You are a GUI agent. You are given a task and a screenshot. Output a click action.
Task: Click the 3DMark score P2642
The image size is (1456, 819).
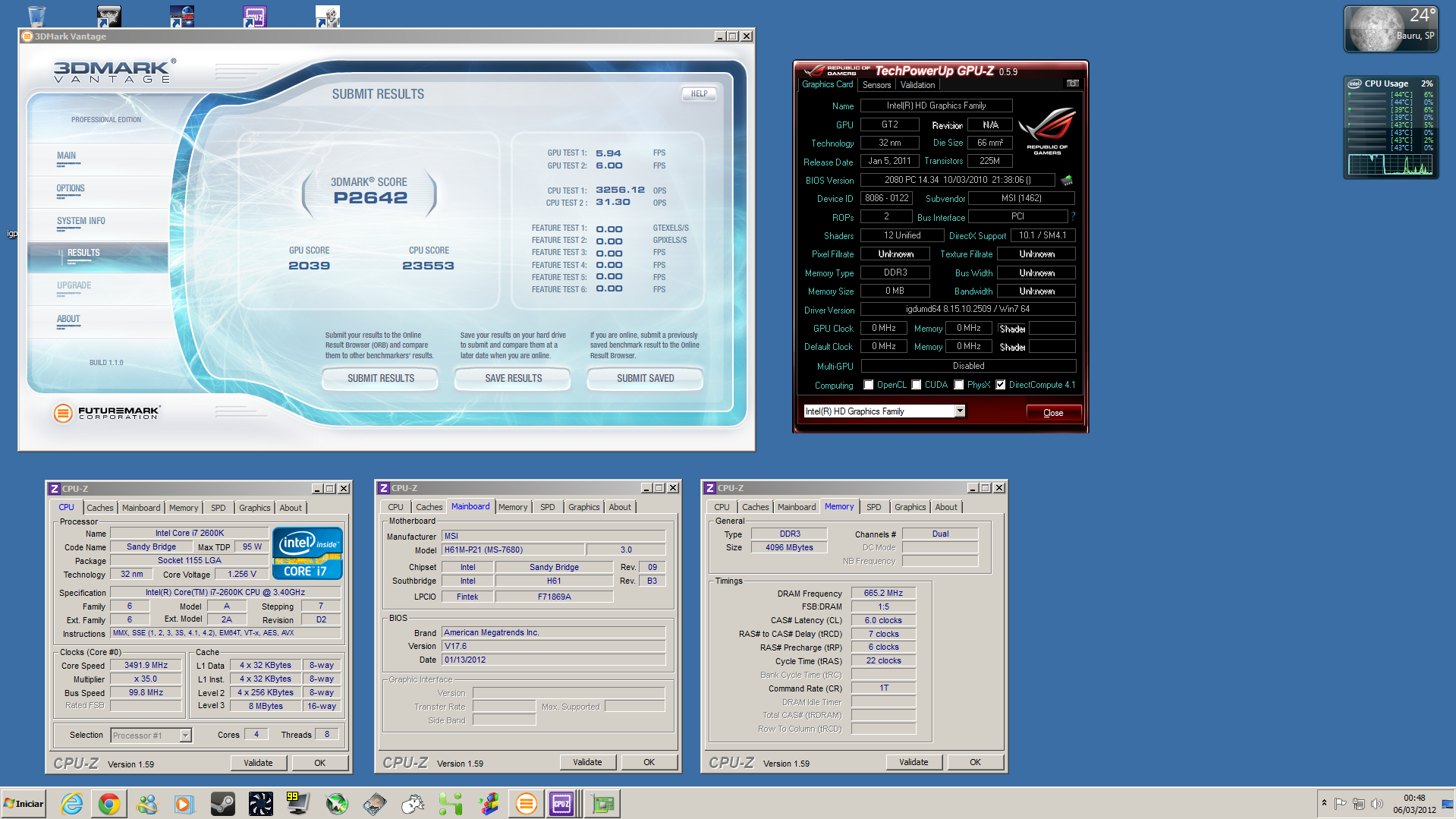click(370, 198)
